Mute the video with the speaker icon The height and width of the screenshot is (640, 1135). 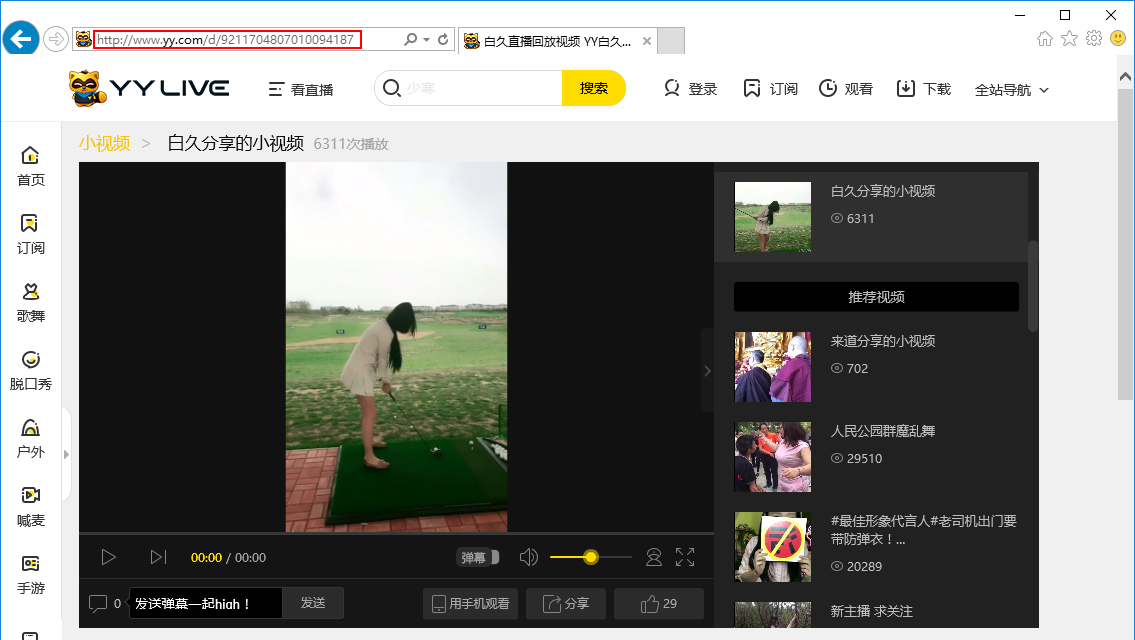pos(529,557)
